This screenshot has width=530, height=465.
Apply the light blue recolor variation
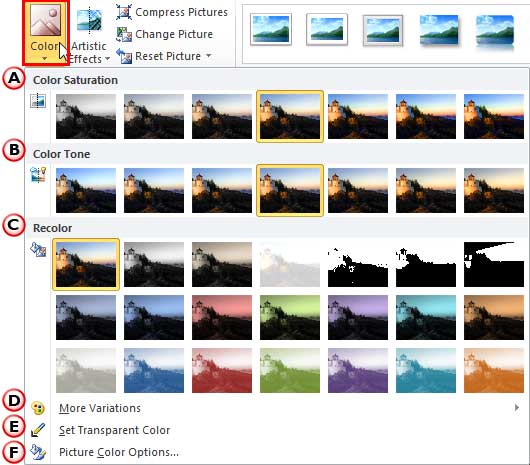coord(154,370)
